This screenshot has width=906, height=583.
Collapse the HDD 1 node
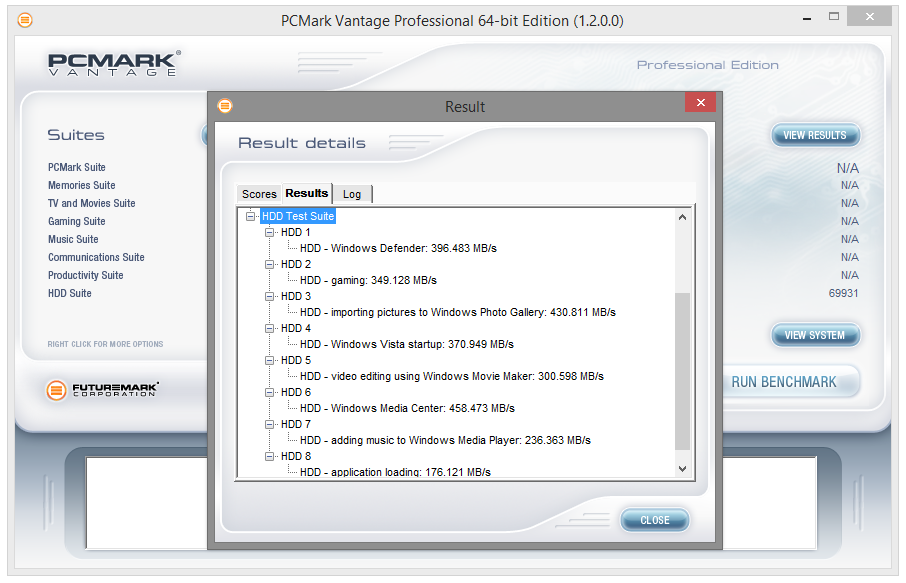(x=269, y=232)
